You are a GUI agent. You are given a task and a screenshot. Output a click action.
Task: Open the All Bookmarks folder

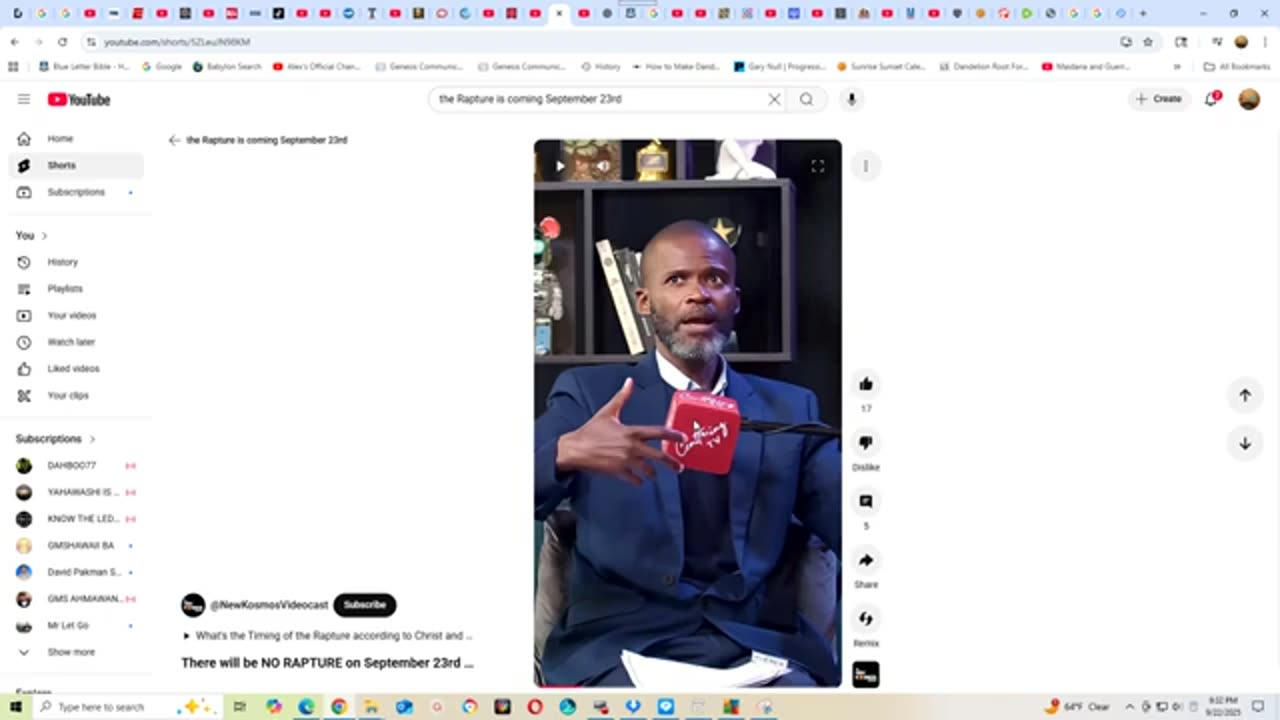tap(1237, 67)
